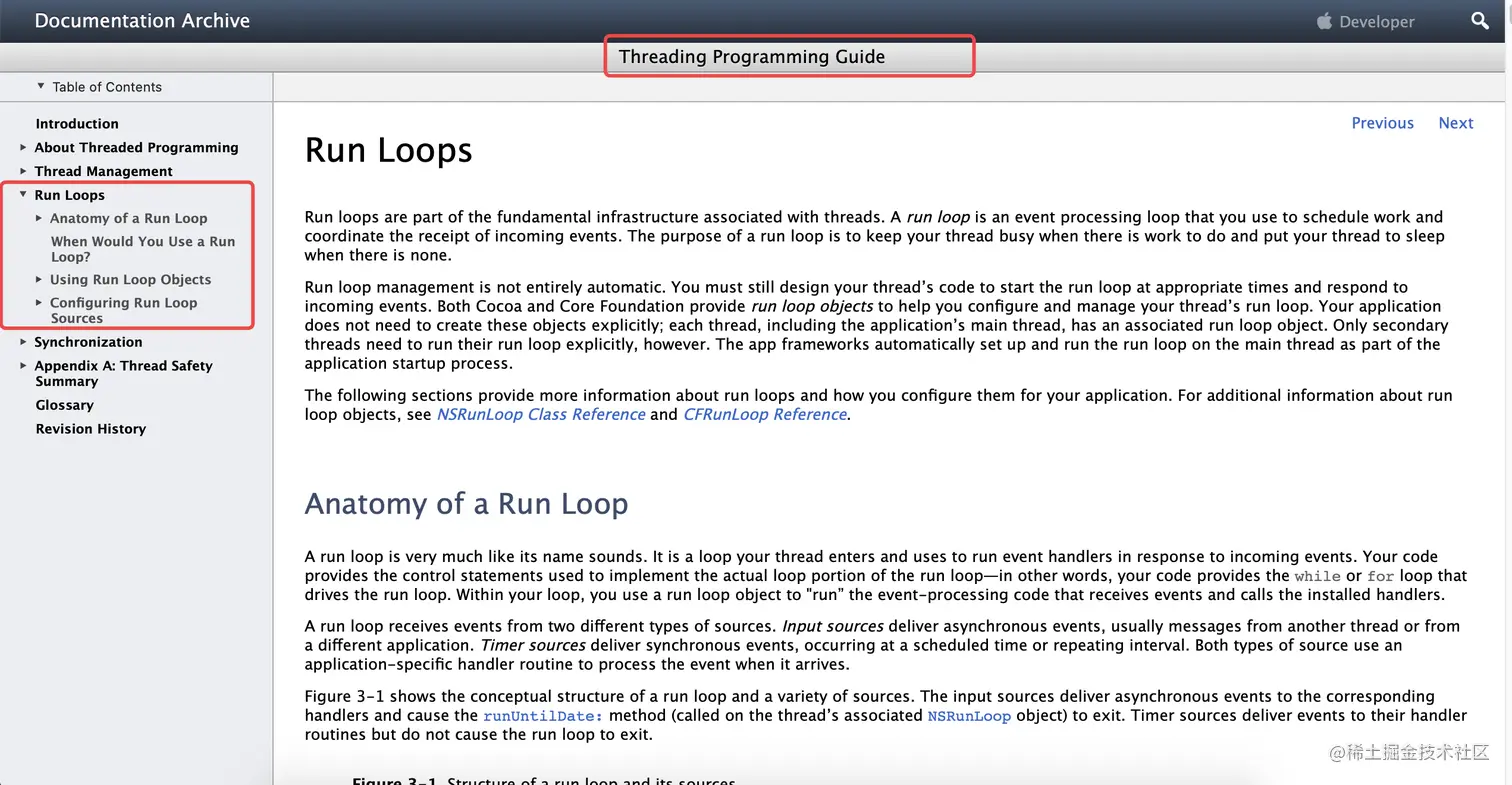Viewport: 1512px width, 785px height.
Task: Click the Table of Contents label
Action: coord(107,87)
